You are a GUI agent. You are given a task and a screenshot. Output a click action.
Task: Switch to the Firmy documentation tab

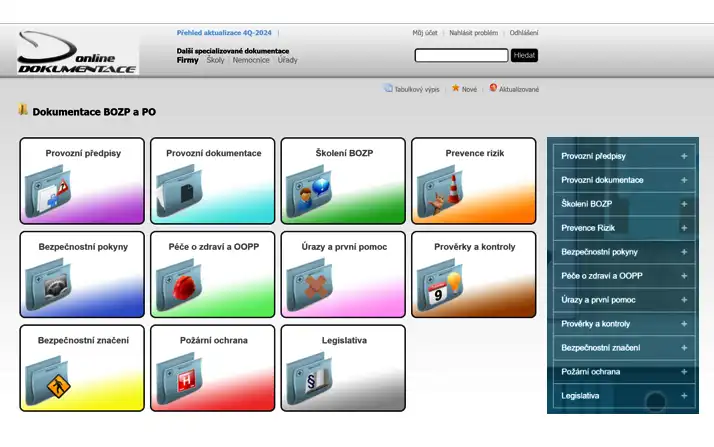coord(188,60)
